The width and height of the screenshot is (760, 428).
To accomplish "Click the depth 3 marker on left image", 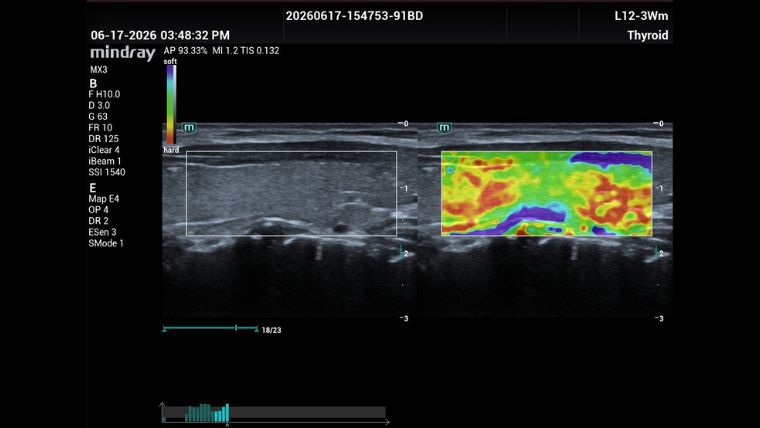I will (404, 318).
